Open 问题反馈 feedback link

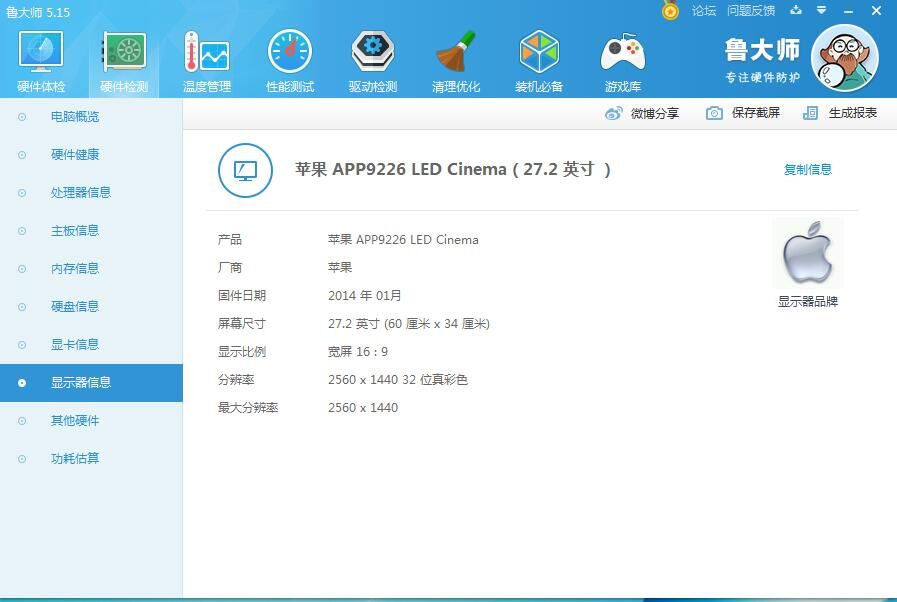click(751, 11)
